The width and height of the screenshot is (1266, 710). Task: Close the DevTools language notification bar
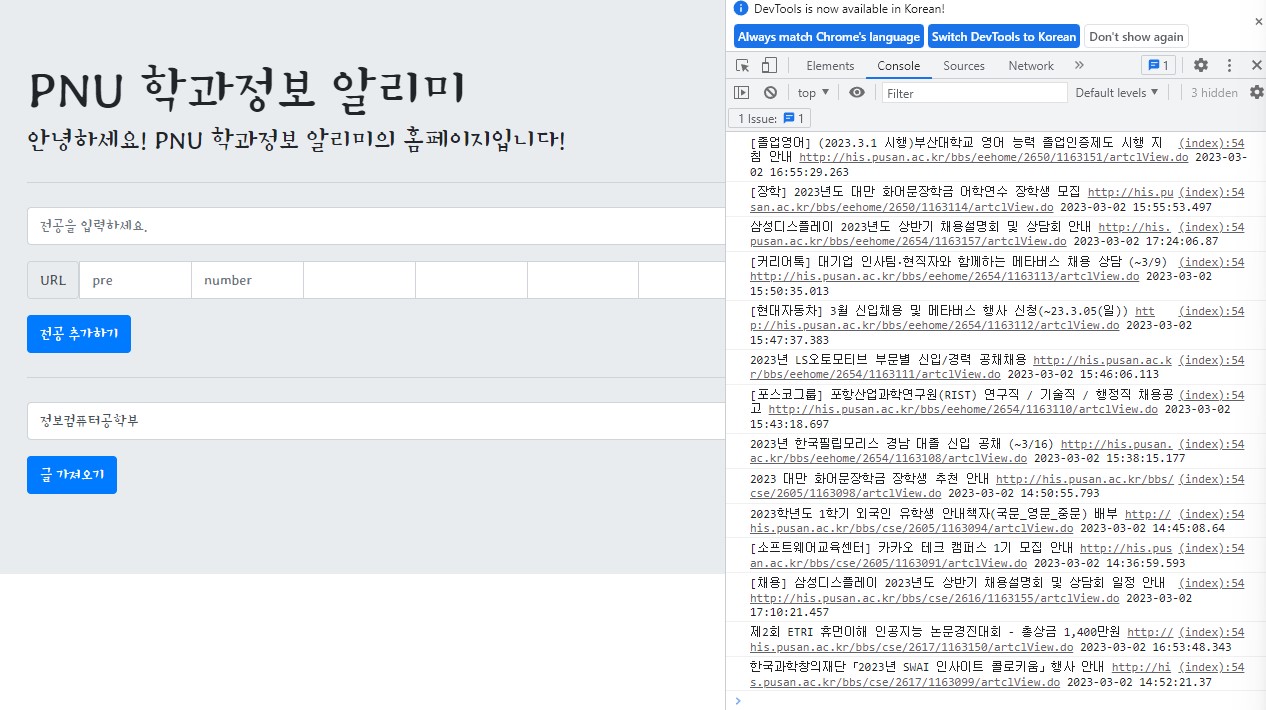point(1258,21)
